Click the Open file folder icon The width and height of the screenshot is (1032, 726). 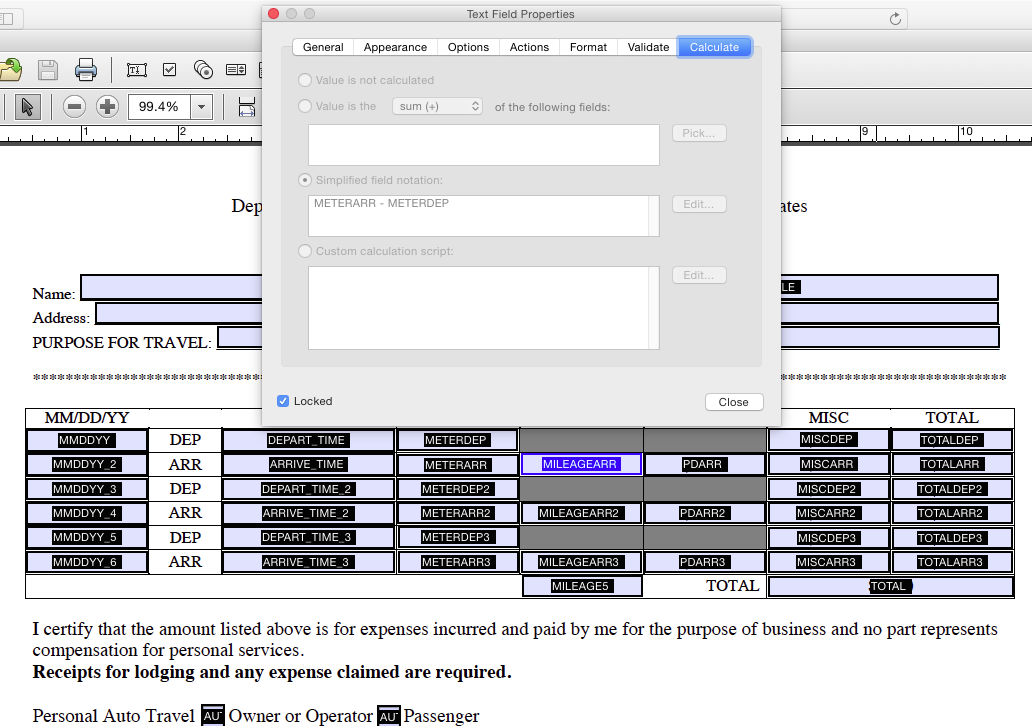pyautogui.click(x=10, y=69)
